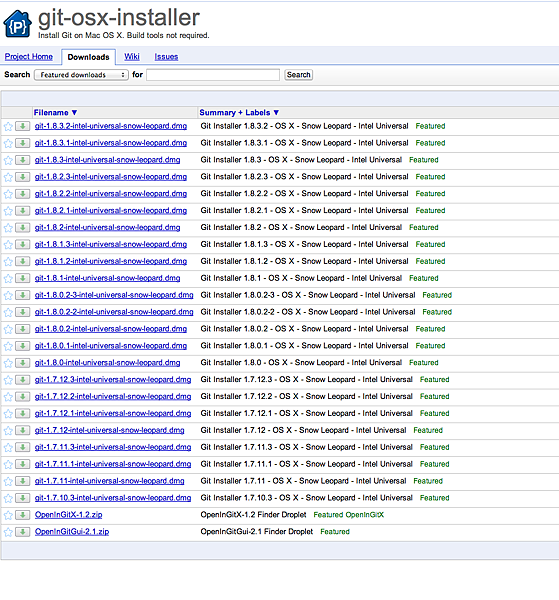This screenshot has height=600, width=559.
Task: Select the Downloads tab
Action: tap(88, 57)
